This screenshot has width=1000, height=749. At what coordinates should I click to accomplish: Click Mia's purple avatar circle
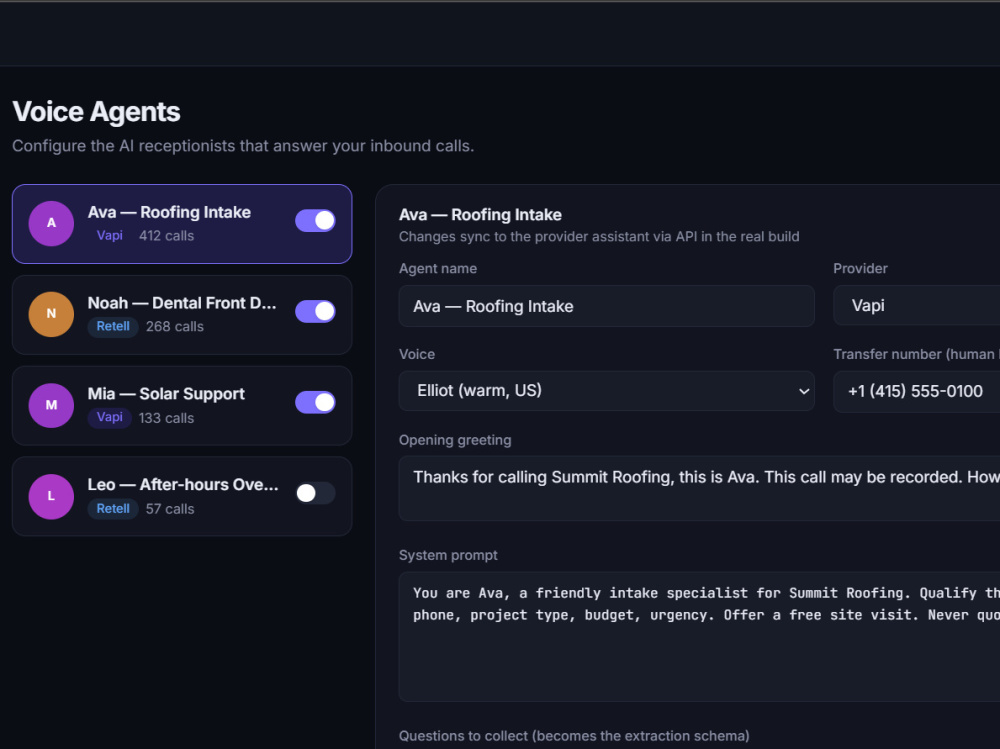pos(51,405)
